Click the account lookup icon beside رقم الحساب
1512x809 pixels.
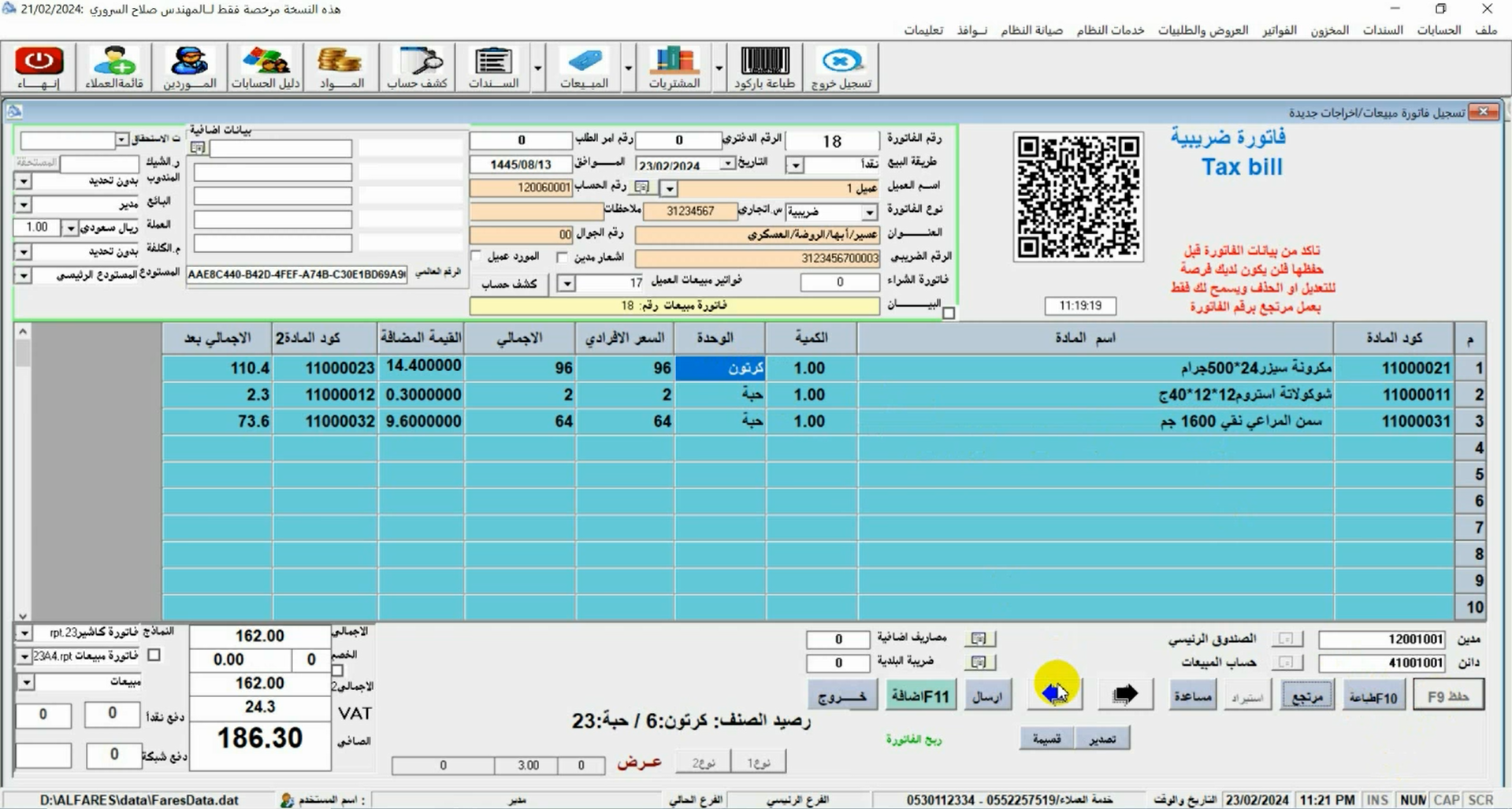point(643,187)
